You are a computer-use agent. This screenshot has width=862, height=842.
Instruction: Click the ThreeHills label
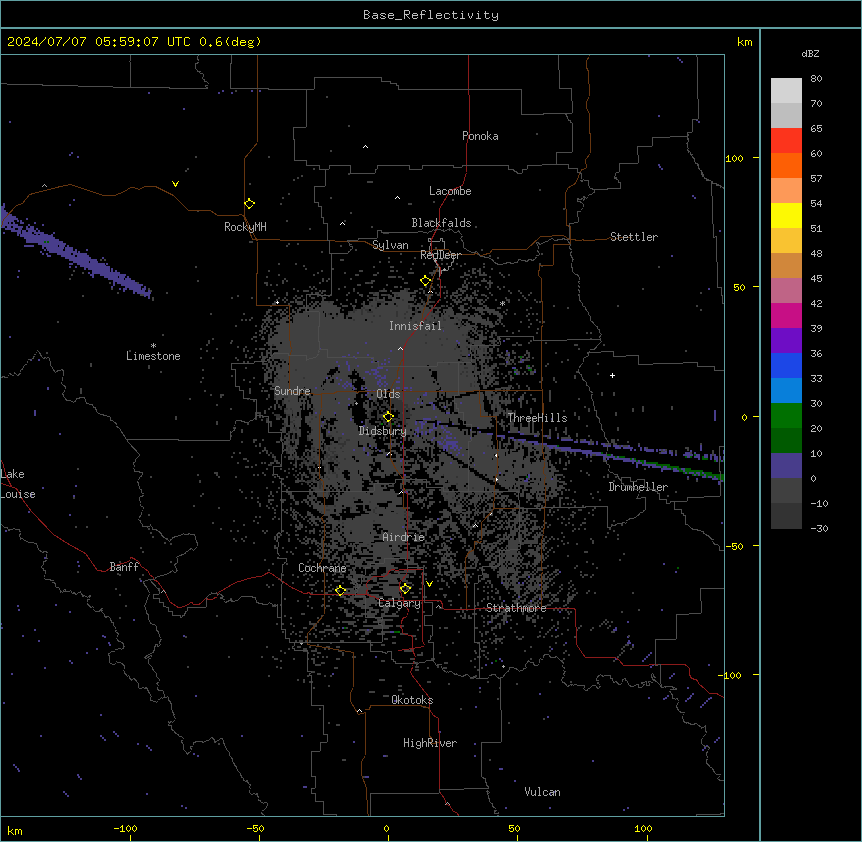(x=537, y=418)
